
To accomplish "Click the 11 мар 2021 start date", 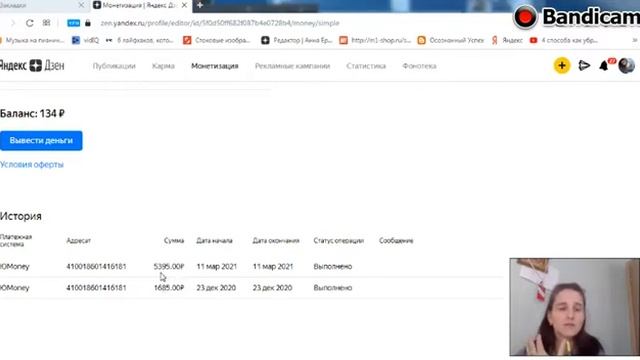I will [x=217, y=267].
